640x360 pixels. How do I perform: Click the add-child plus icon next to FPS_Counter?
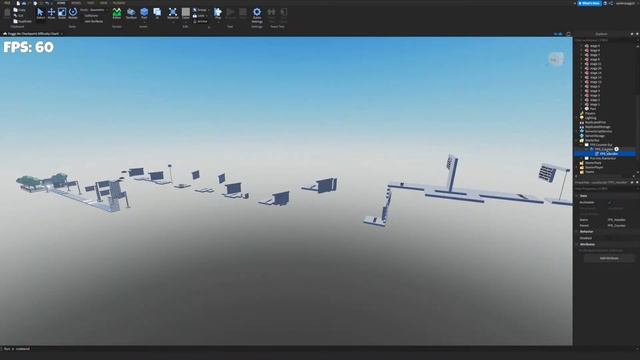point(616,149)
